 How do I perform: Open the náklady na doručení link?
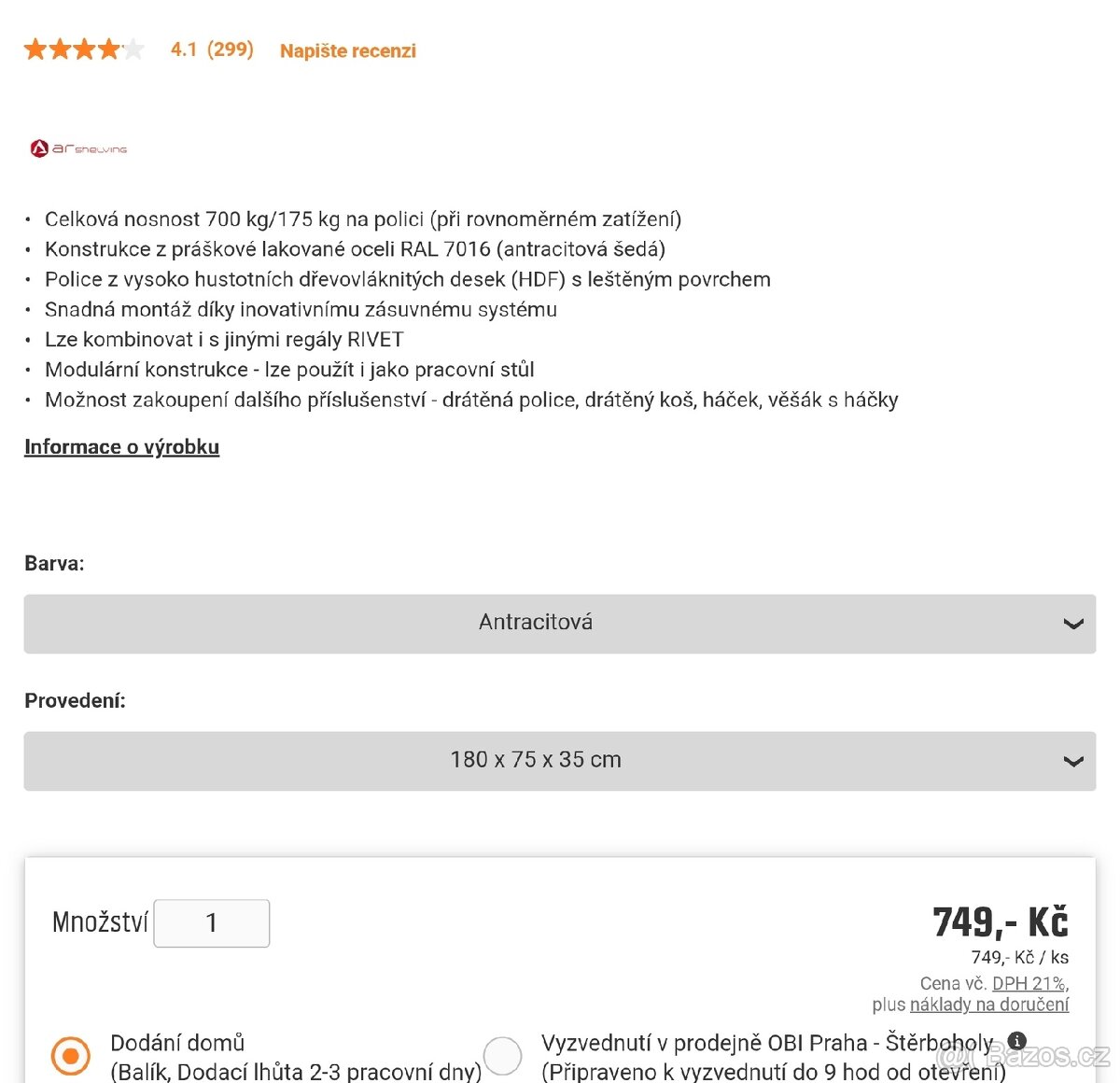(989, 1005)
